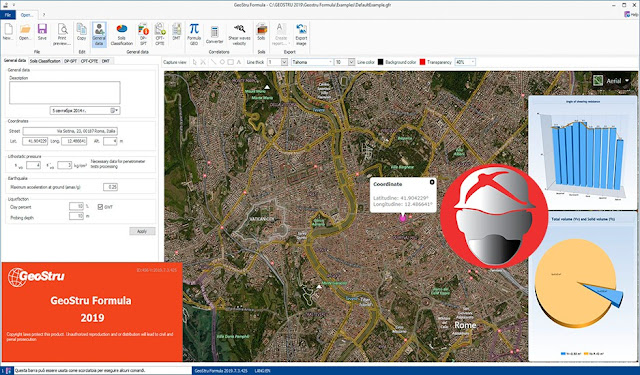
Task: Pick the black Line color swatch
Action: pos(380,62)
